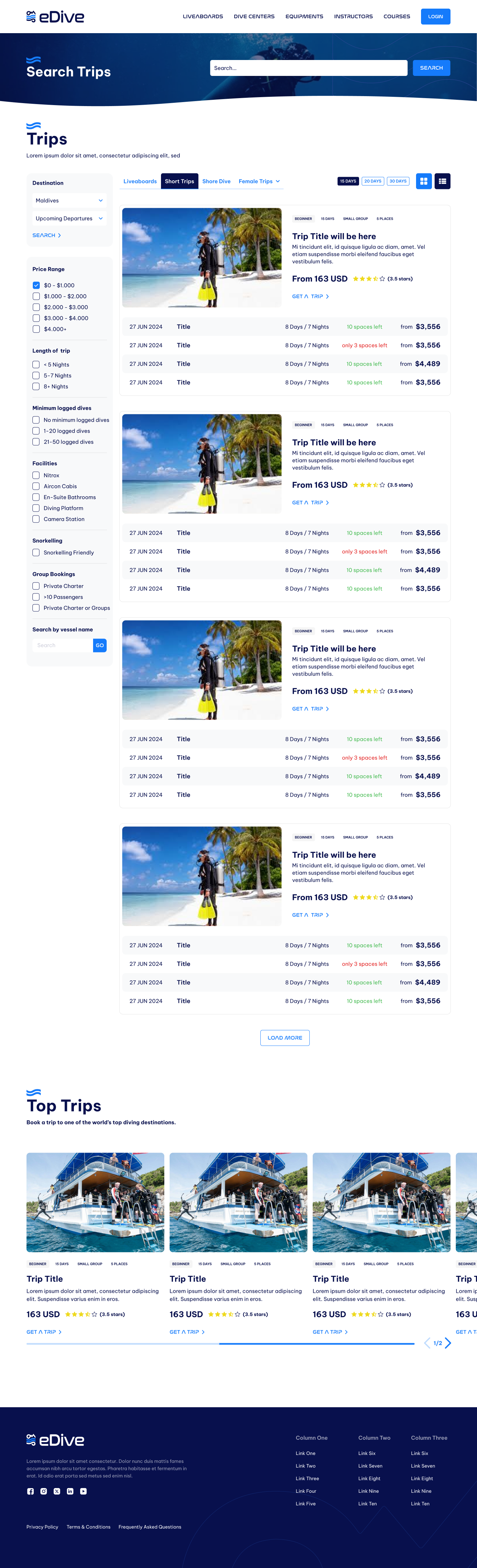Check the Snorkelling Friendly option
The width and height of the screenshot is (477, 1568).
coord(36,553)
